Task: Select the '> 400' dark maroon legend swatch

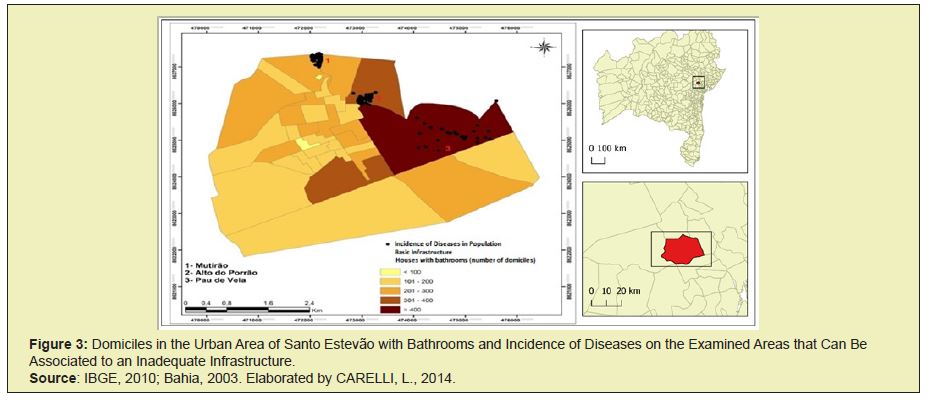Action: coord(392,310)
